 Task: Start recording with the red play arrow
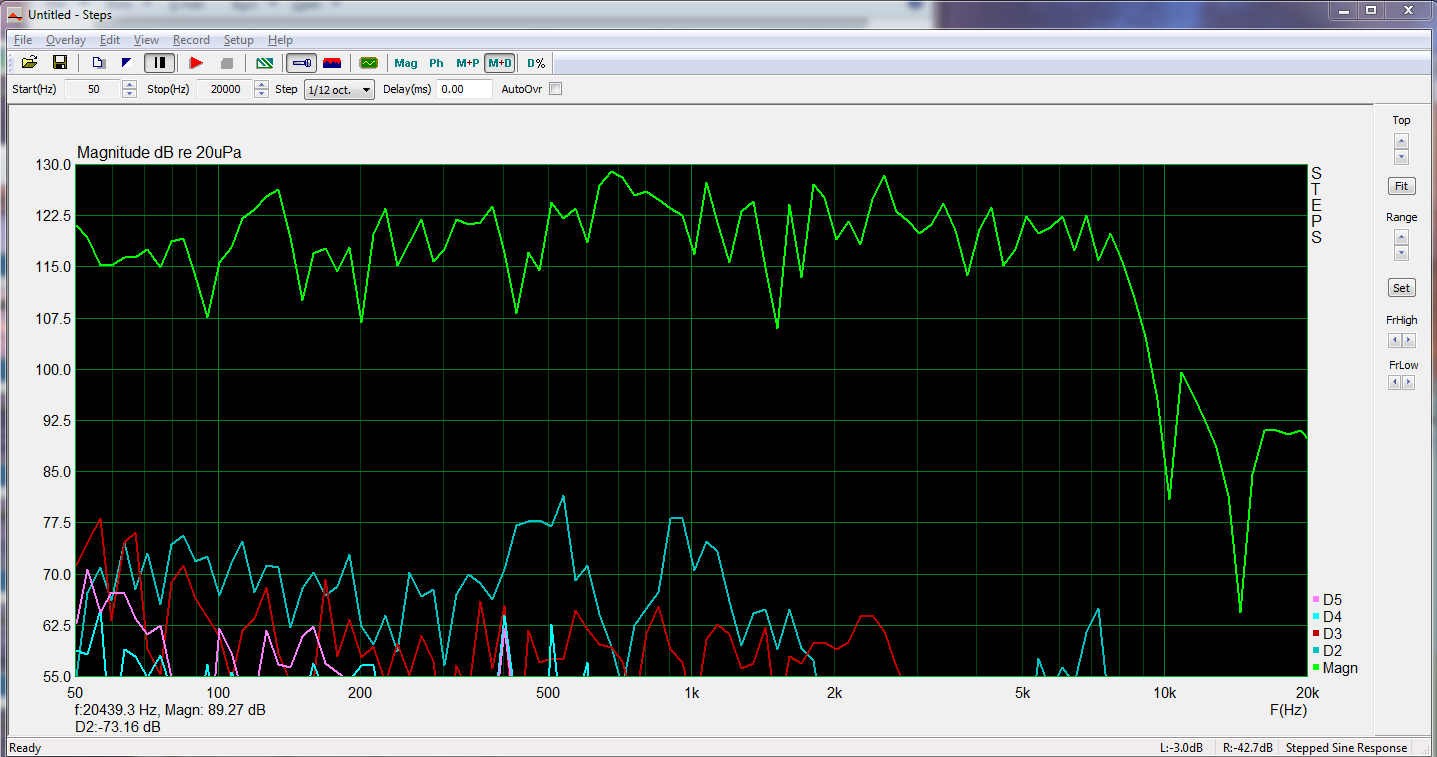(196, 63)
